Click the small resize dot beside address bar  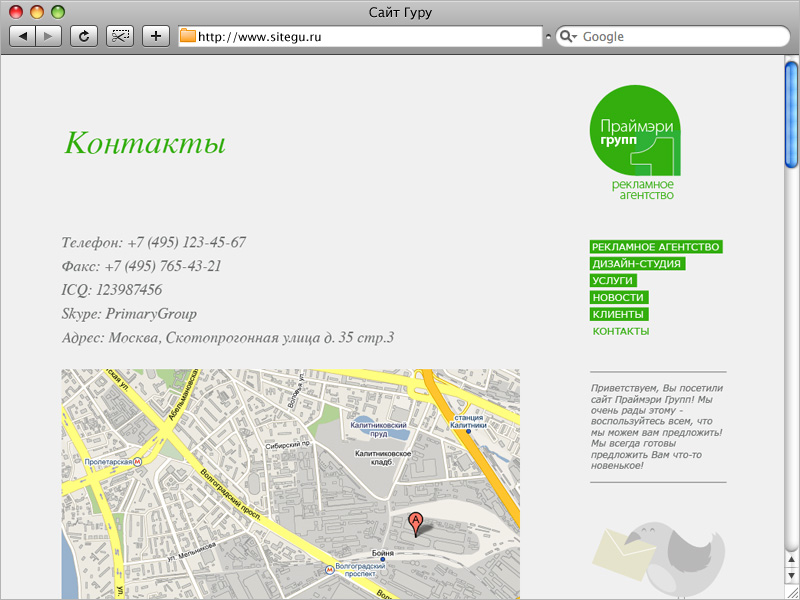tap(548, 37)
